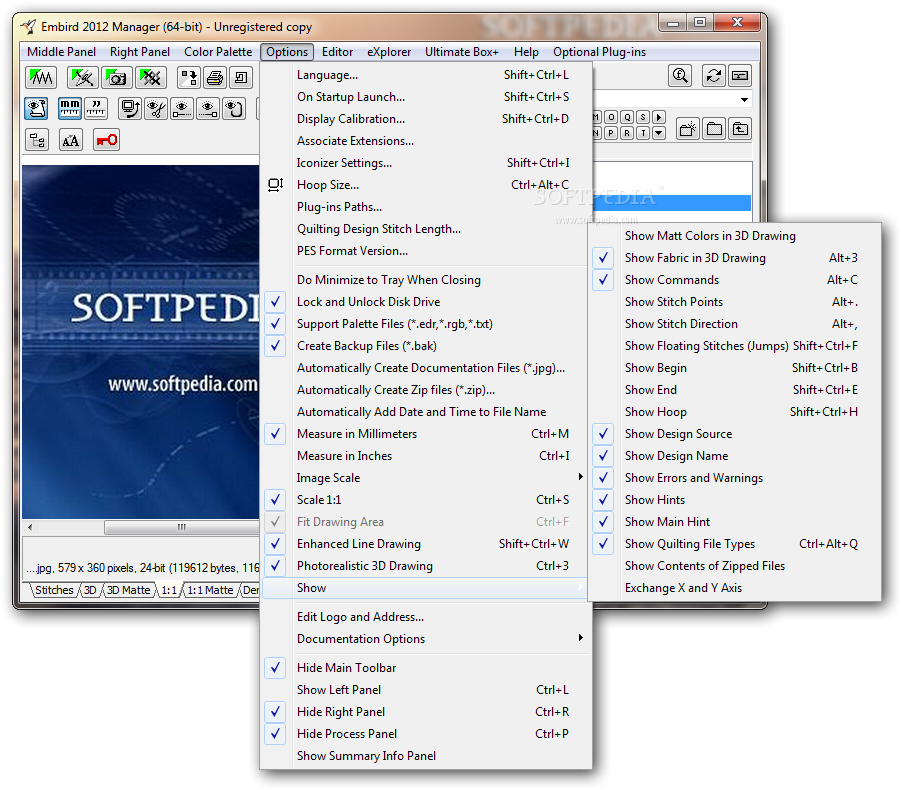Viewport: 902px width, 790px height.
Task: Click the sewing machine icon
Action: click(x=241, y=77)
